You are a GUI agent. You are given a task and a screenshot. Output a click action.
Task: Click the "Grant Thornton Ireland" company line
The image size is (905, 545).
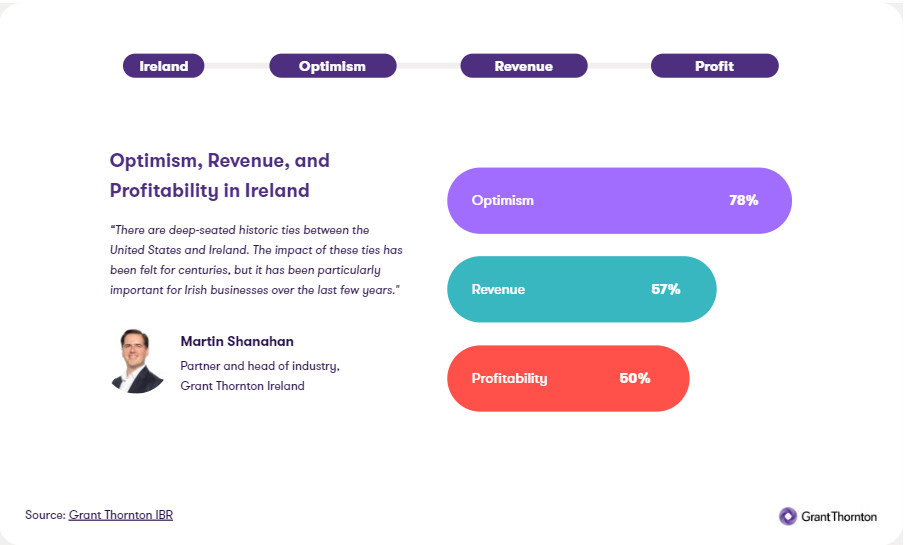click(x=242, y=385)
